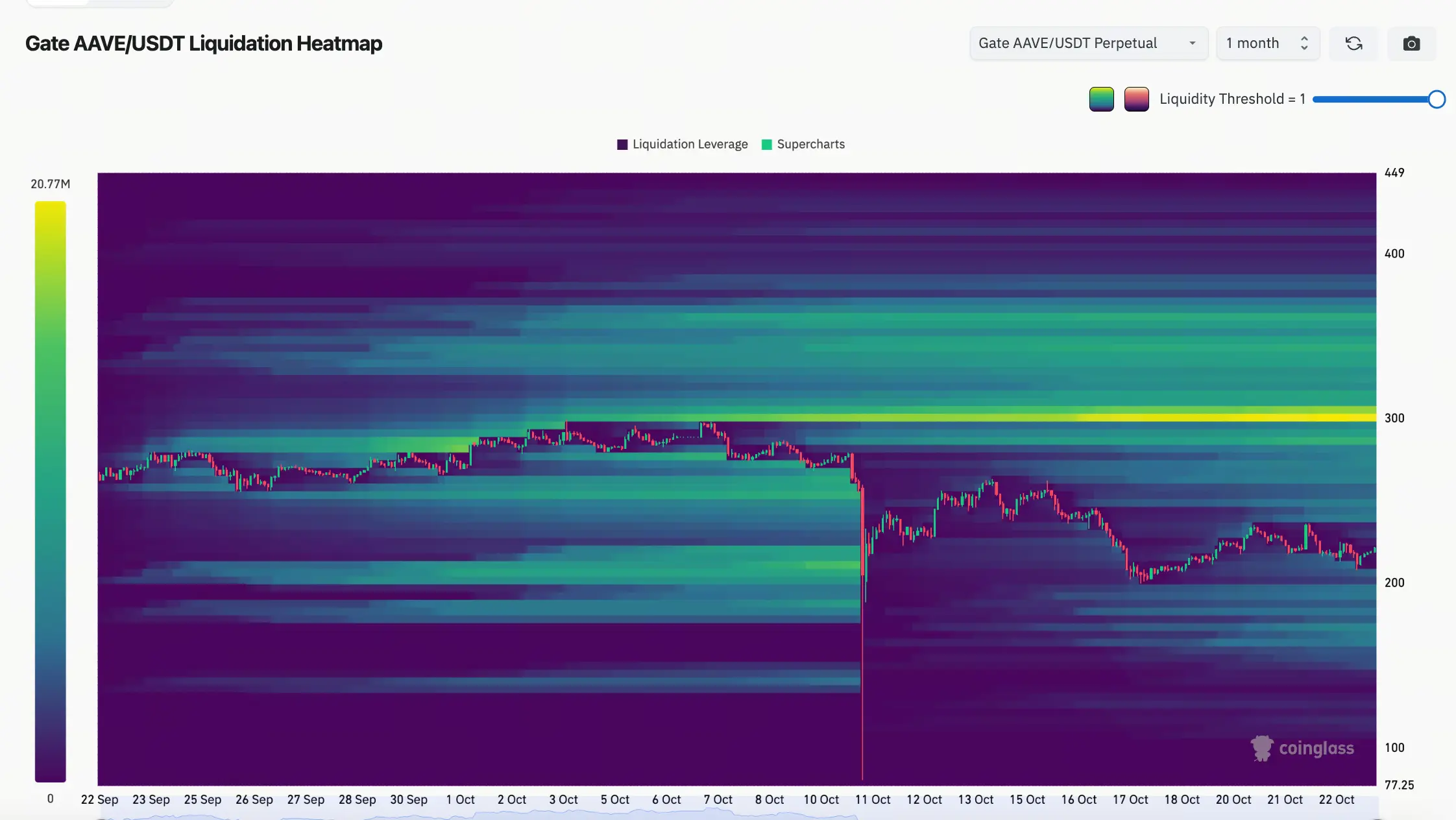Select the green-blue color scheme swatch
Screen dimensions: 1456x820
tap(1101, 99)
